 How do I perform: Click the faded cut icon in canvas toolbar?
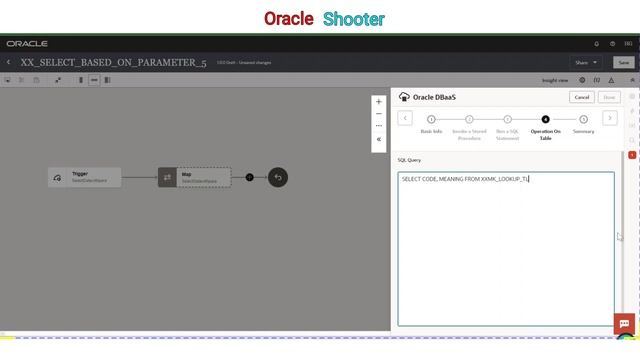tap(22, 80)
